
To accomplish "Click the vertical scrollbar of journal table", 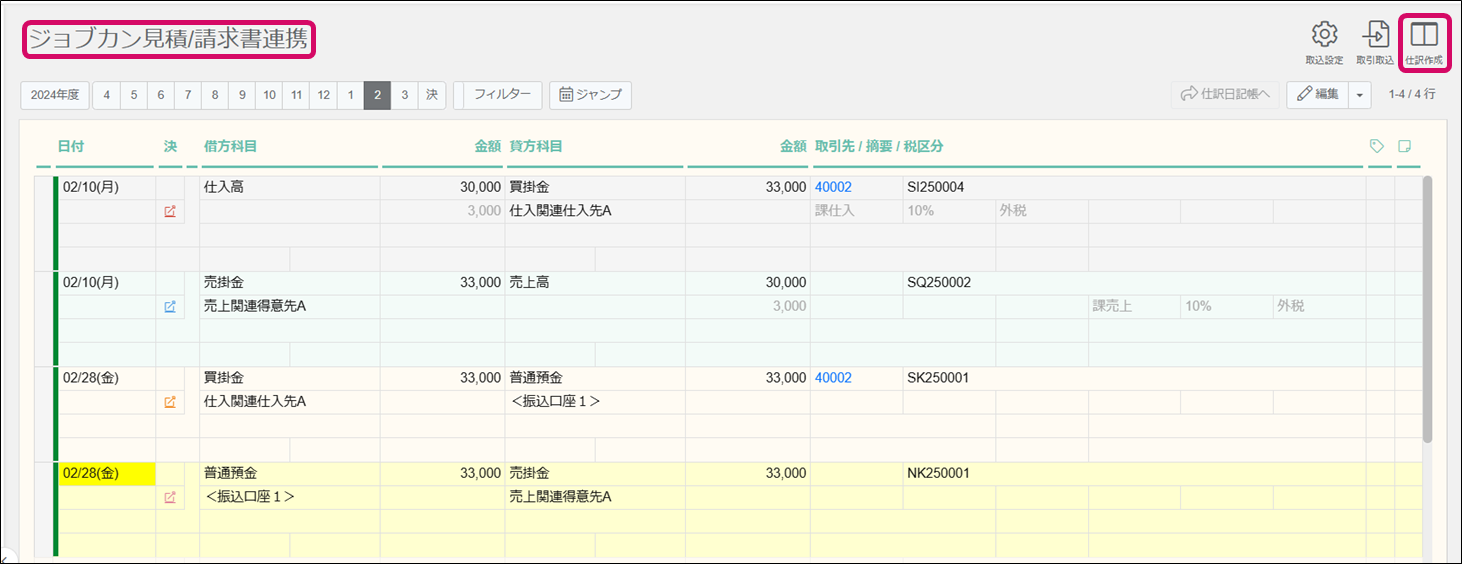I will point(1428,310).
